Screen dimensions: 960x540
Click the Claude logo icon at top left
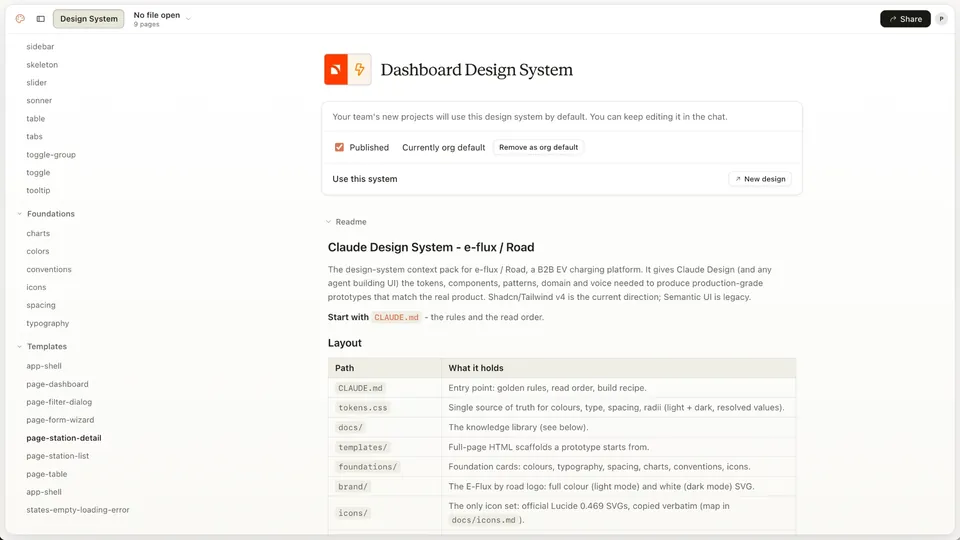click(x=20, y=19)
